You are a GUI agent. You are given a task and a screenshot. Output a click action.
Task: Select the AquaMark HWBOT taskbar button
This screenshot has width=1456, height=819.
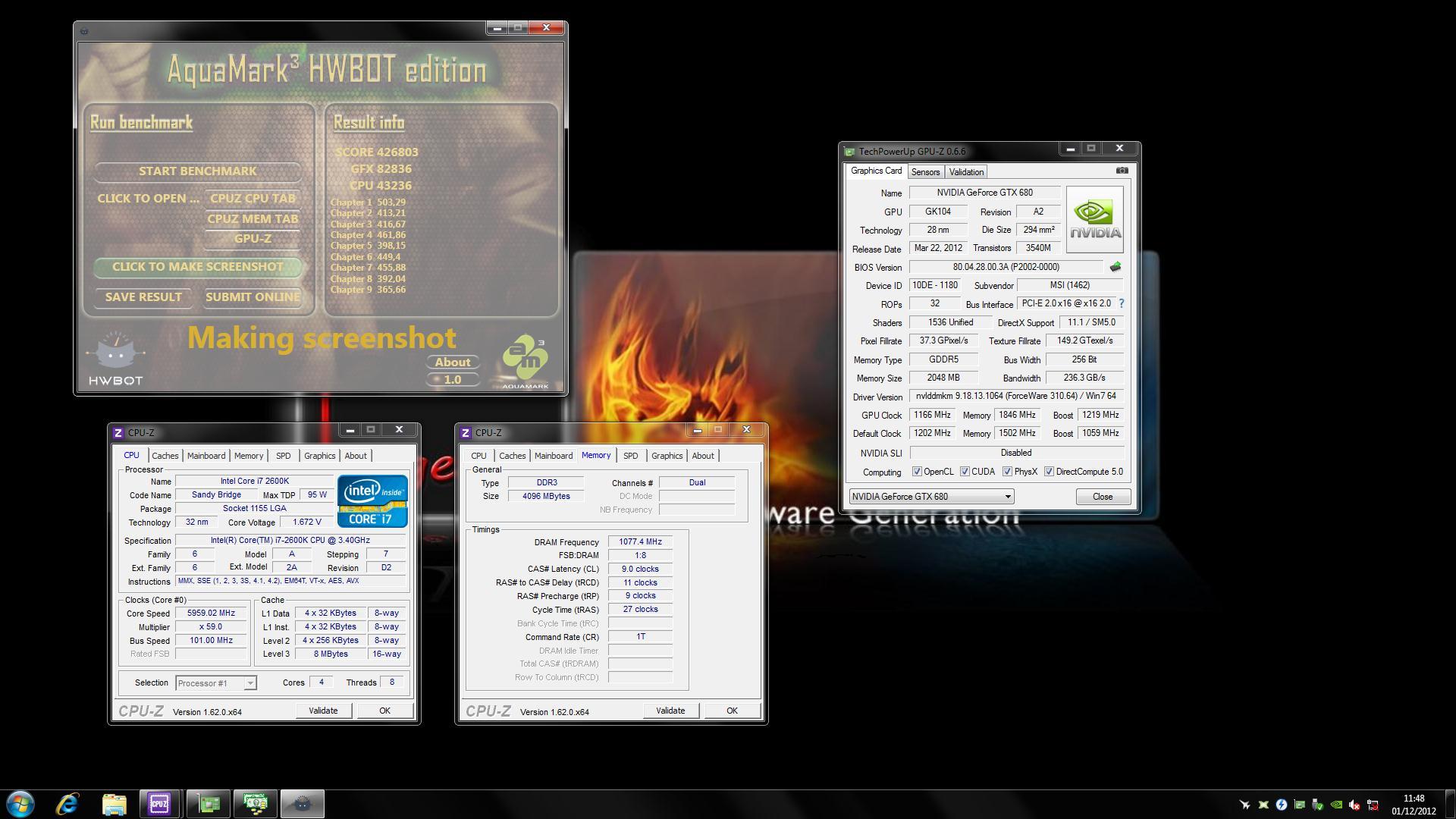pyautogui.click(x=303, y=804)
